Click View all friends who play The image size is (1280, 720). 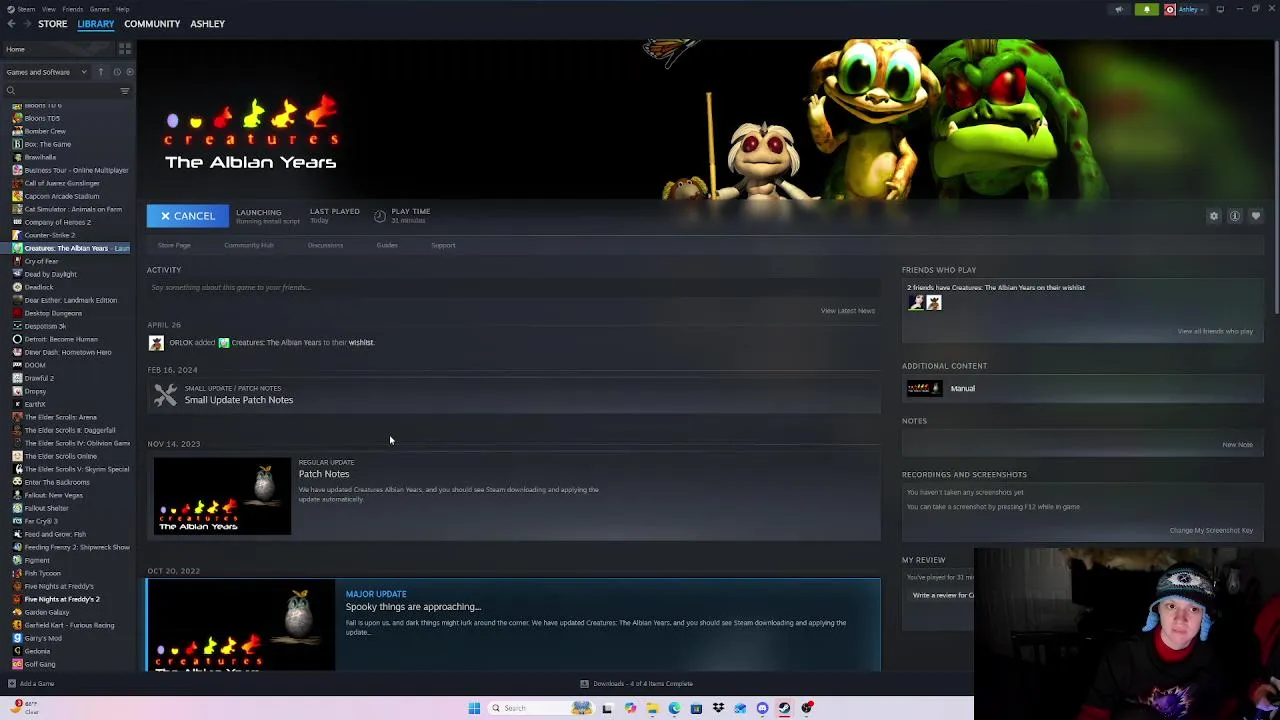click(x=1215, y=331)
